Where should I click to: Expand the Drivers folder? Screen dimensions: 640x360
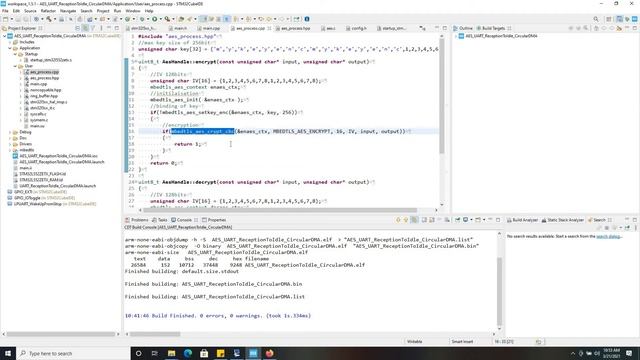pos(10,144)
